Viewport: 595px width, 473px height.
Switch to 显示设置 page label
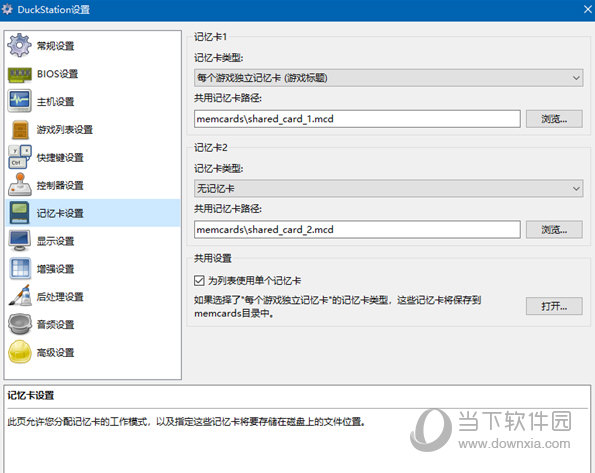[x=55, y=241]
